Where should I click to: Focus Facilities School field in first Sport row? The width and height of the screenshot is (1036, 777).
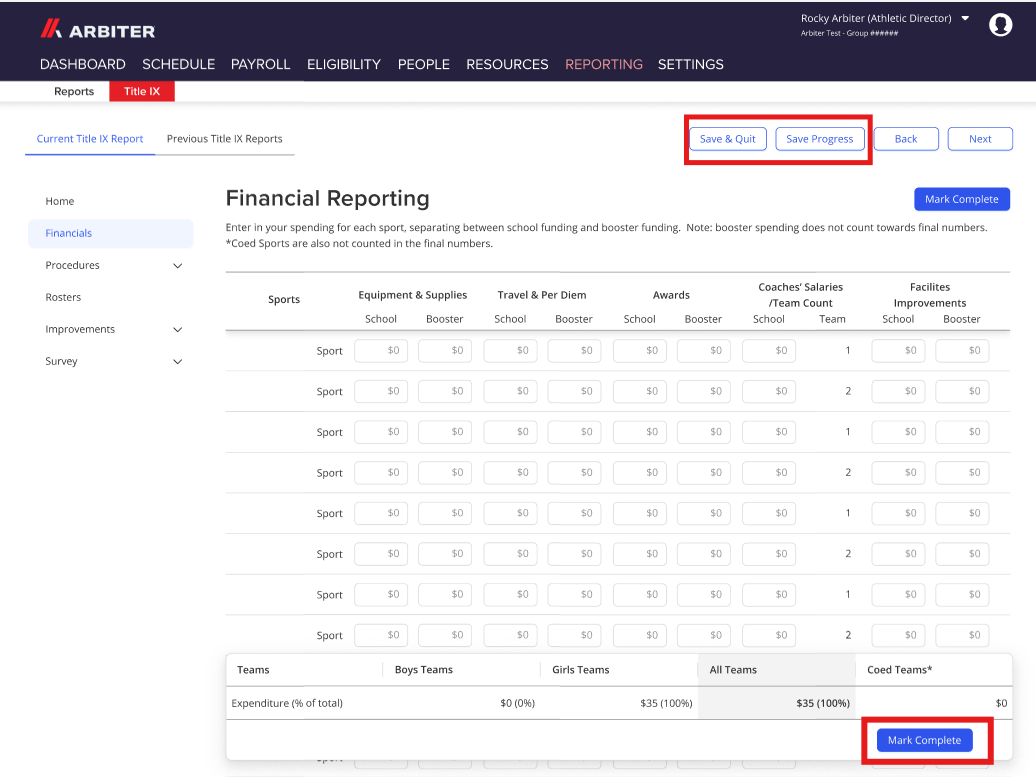point(899,350)
